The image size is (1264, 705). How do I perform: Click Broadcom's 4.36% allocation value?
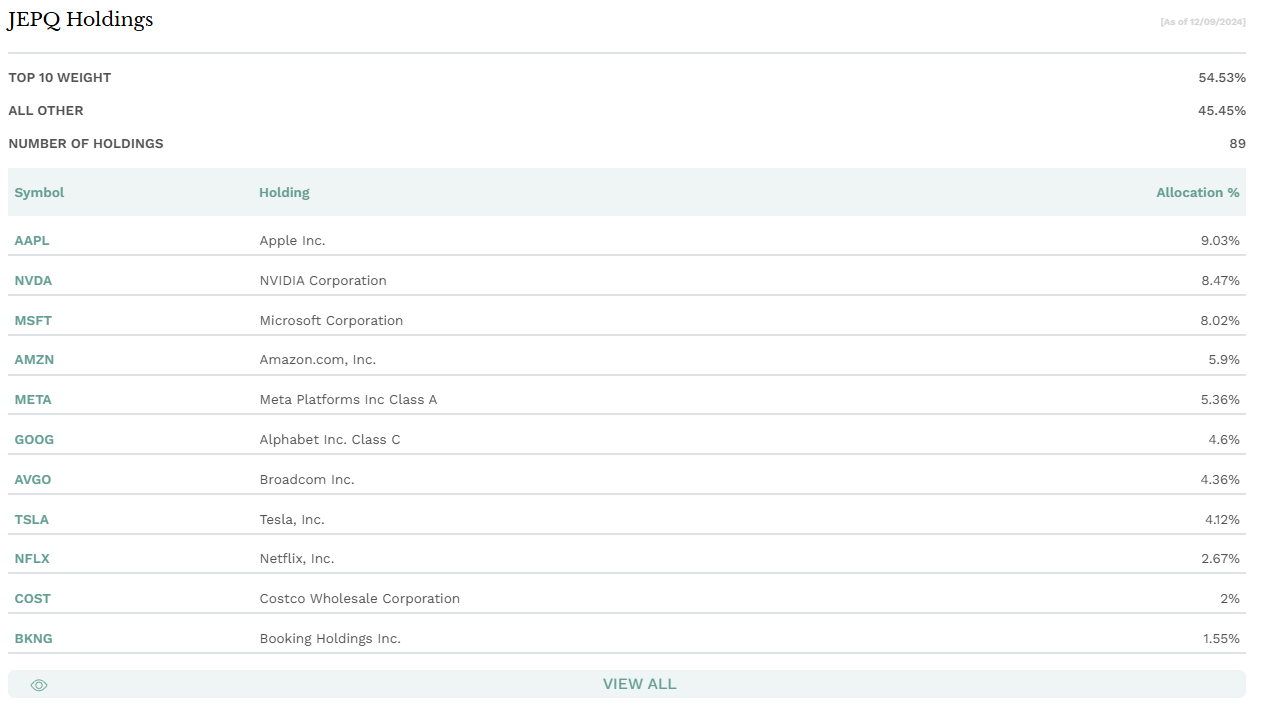[1220, 480]
